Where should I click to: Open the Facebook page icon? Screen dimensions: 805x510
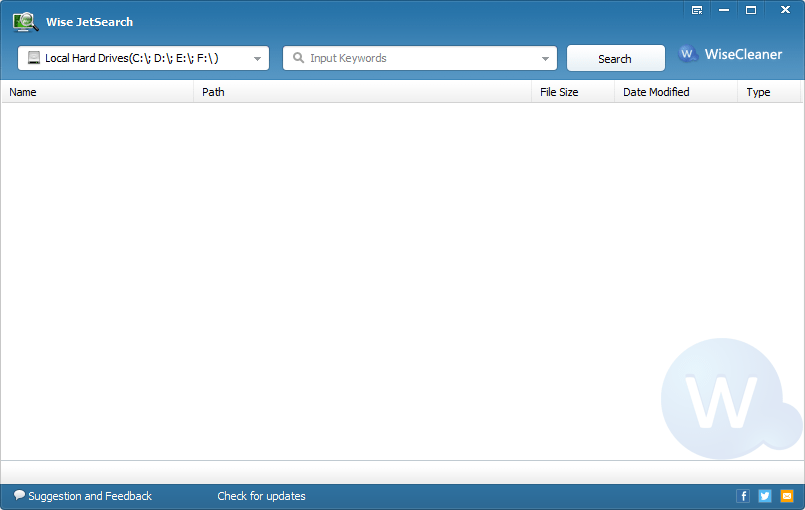743,496
